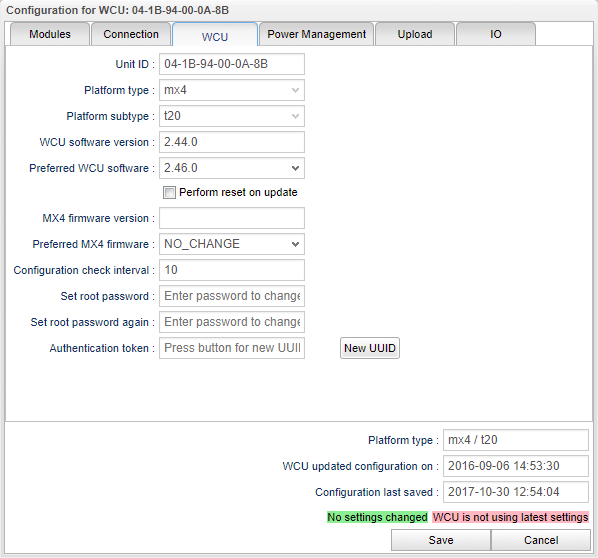The image size is (598, 558).
Task: Save the WCU configuration
Action: [x=441, y=540]
